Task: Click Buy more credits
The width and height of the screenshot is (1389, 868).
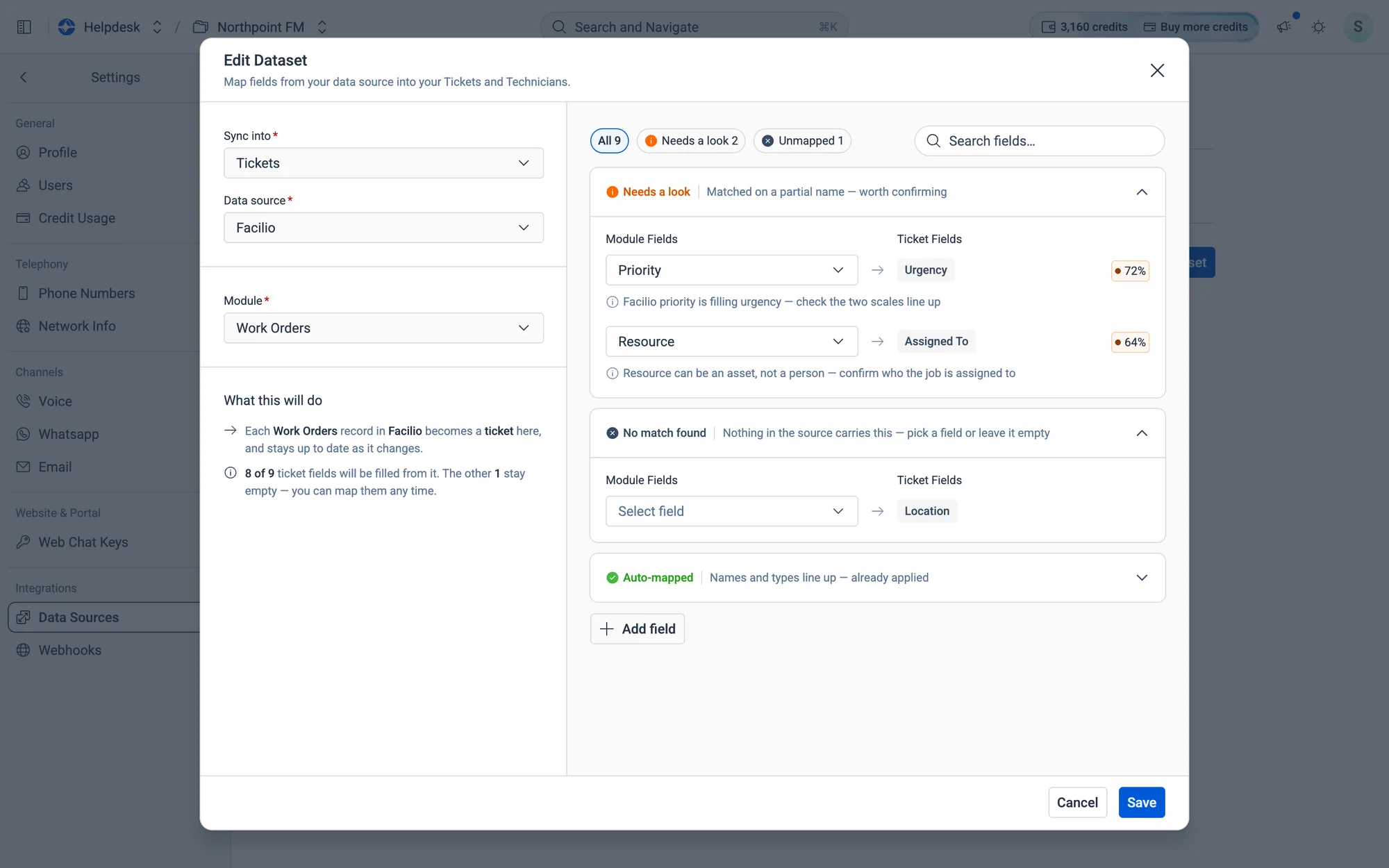Action: [1196, 27]
